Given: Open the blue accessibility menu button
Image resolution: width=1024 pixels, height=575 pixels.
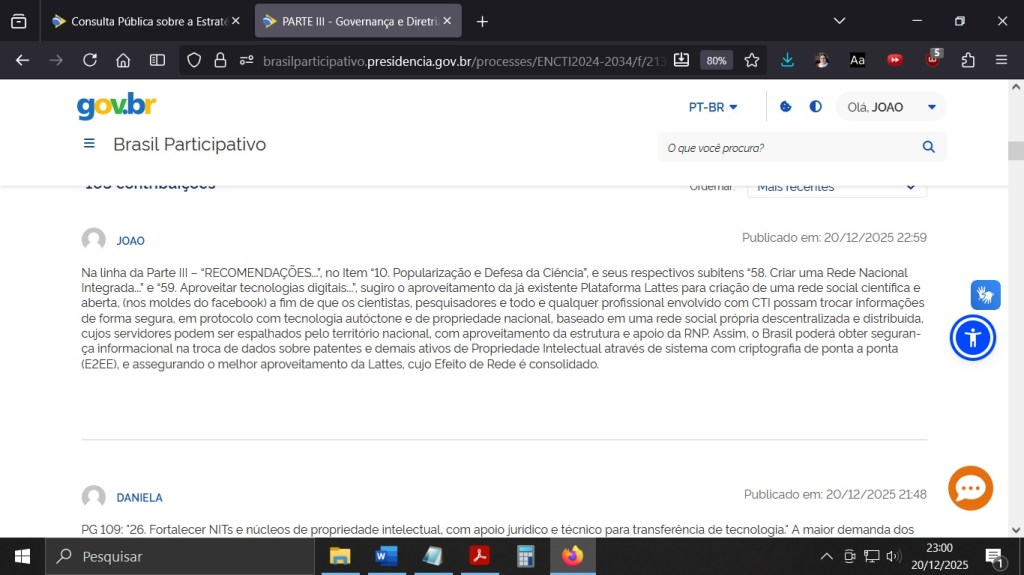Looking at the screenshot, I should (972, 338).
